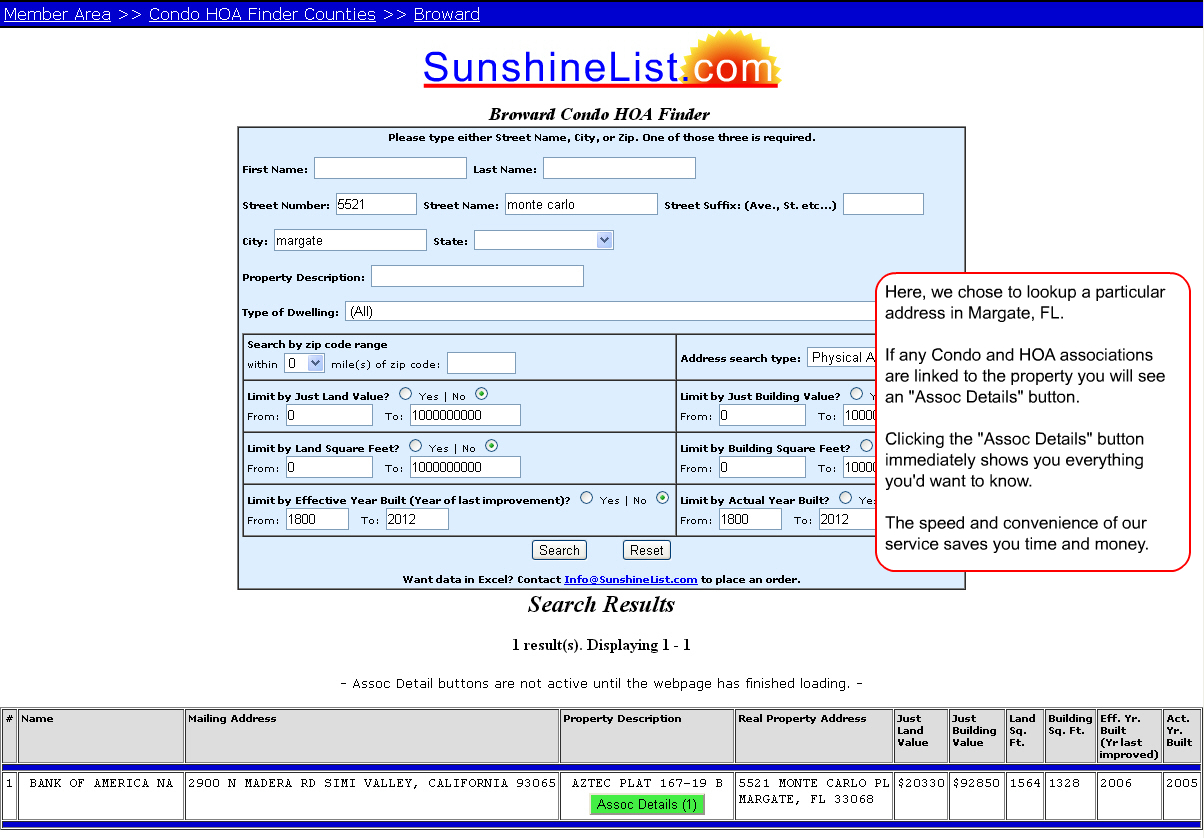Email Info@SunshineList.com link
The height and width of the screenshot is (838, 1204).
tap(630, 579)
